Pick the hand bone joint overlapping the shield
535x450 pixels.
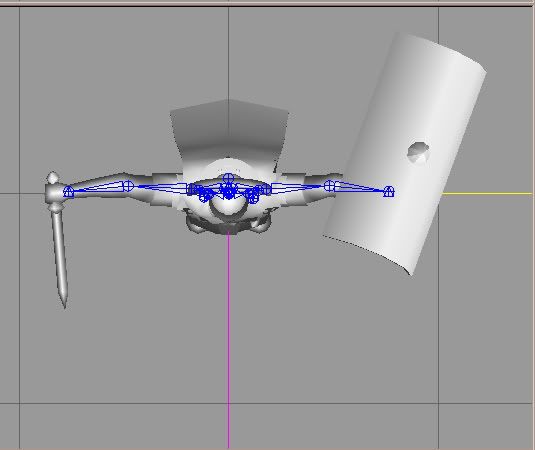point(389,191)
